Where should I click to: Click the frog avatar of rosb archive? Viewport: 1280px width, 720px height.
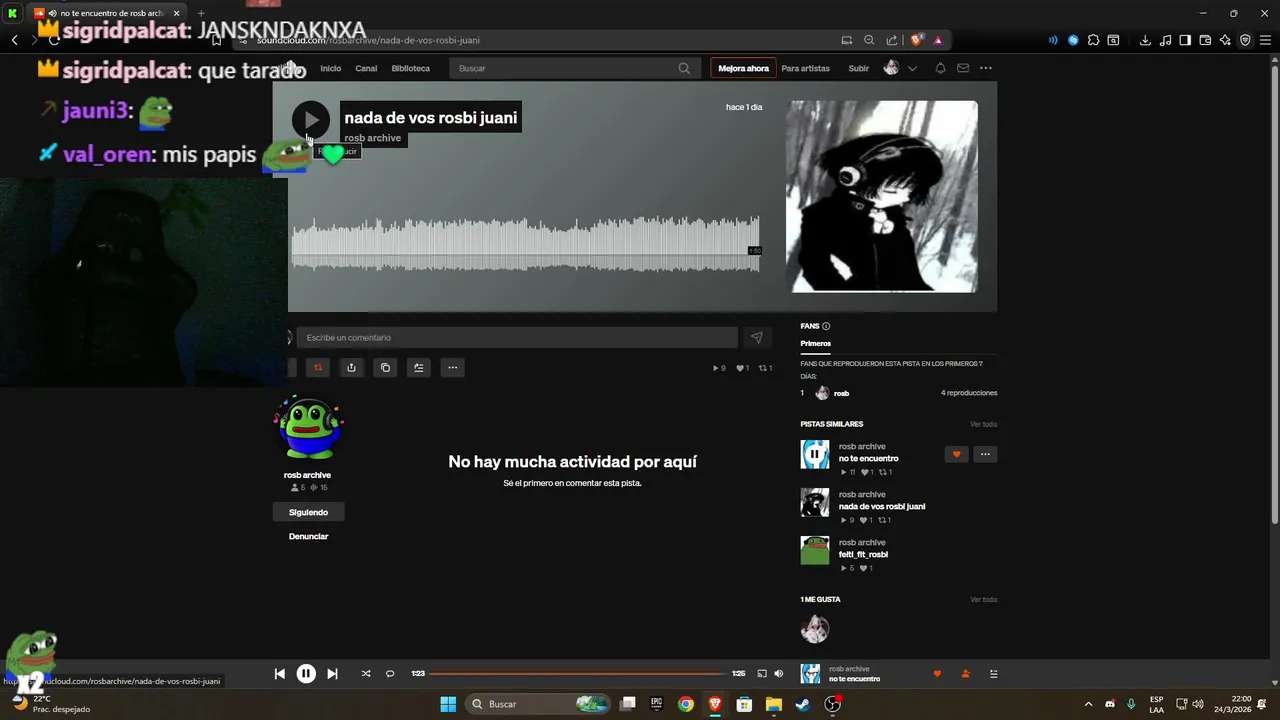tap(308, 427)
